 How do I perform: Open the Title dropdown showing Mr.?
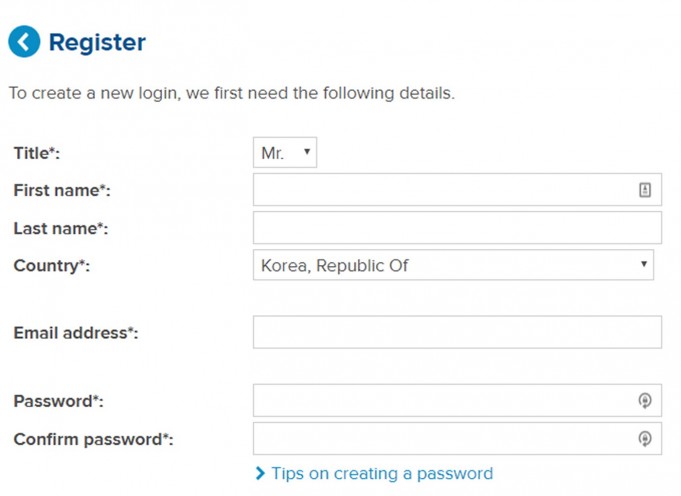pyautogui.click(x=285, y=153)
